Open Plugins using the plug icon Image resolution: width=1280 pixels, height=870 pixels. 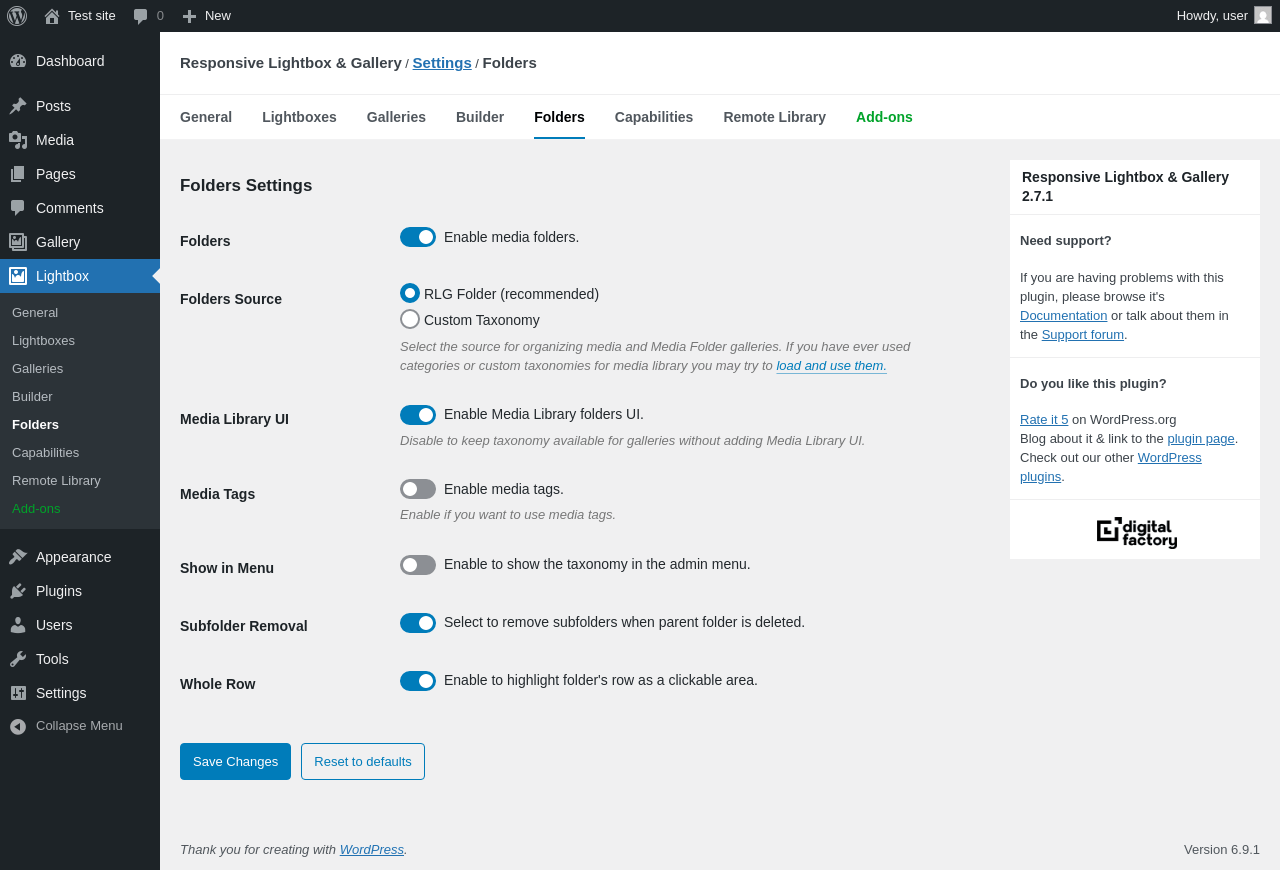[x=18, y=591]
